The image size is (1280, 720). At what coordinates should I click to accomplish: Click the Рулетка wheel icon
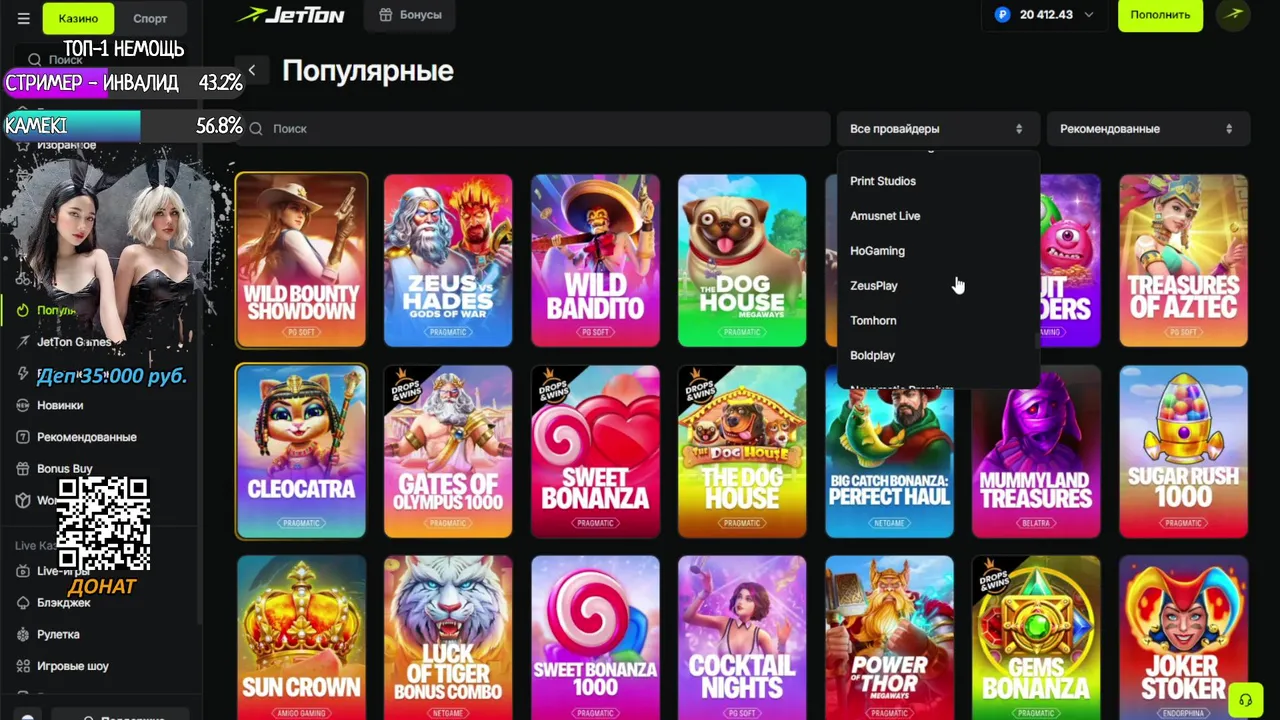(23, 634)
